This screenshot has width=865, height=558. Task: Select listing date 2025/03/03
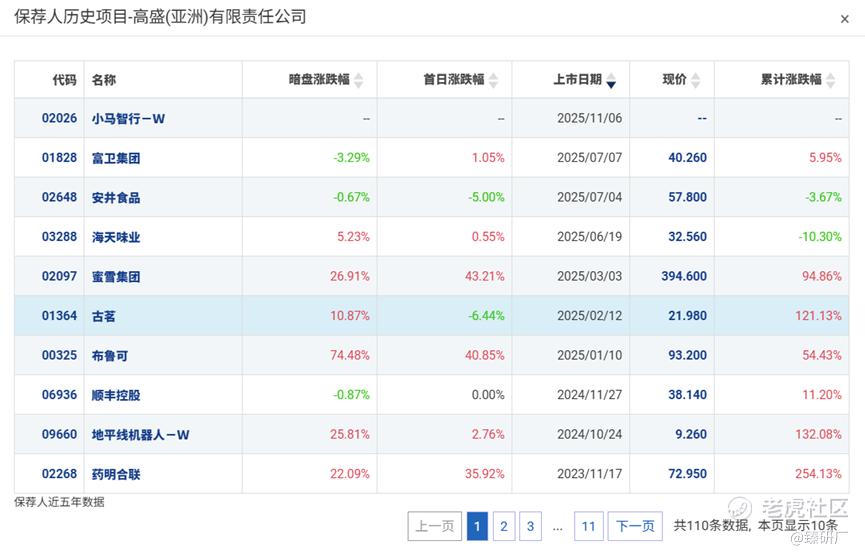click(589, 276)
